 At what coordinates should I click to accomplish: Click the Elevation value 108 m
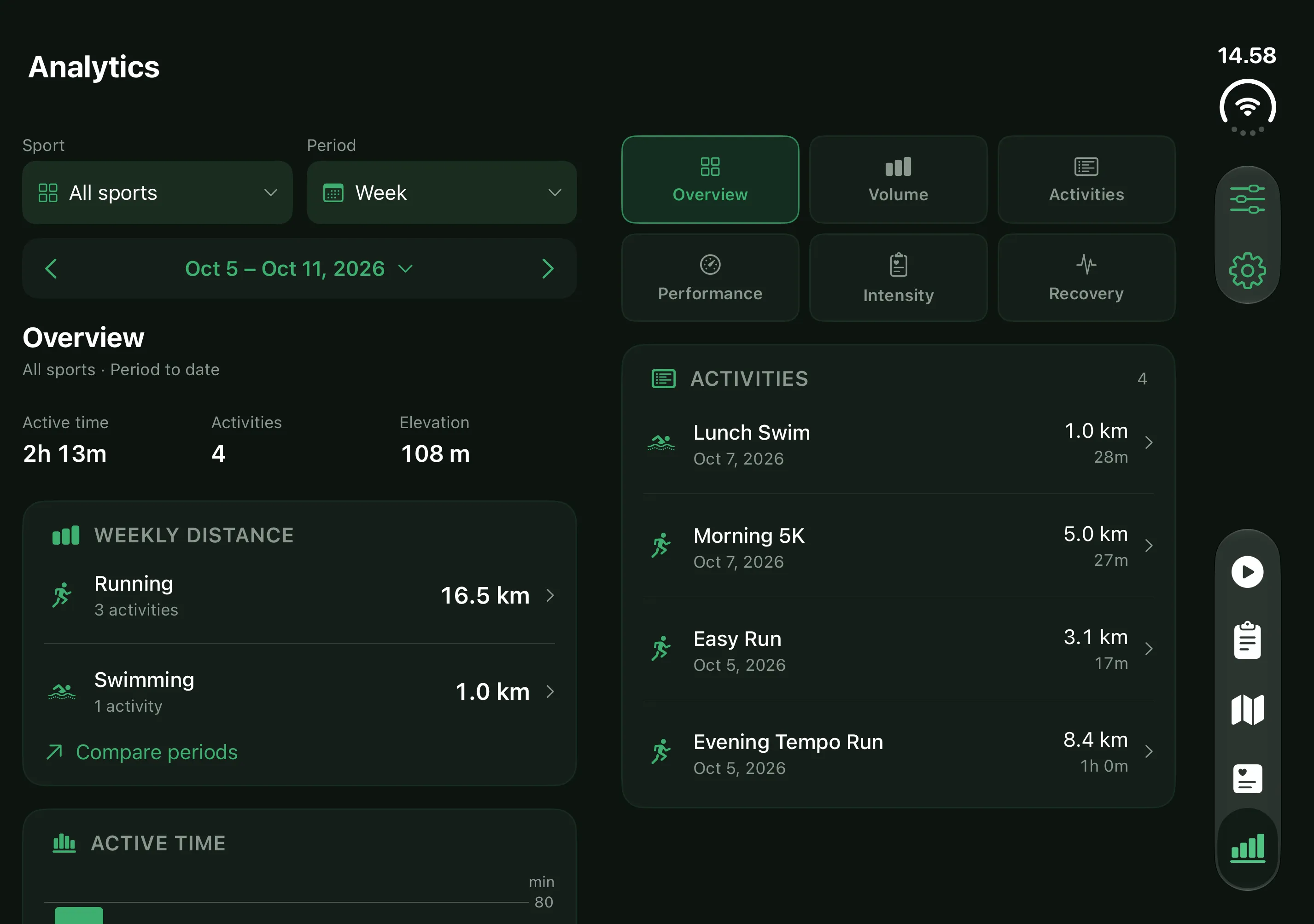[436, 453]
